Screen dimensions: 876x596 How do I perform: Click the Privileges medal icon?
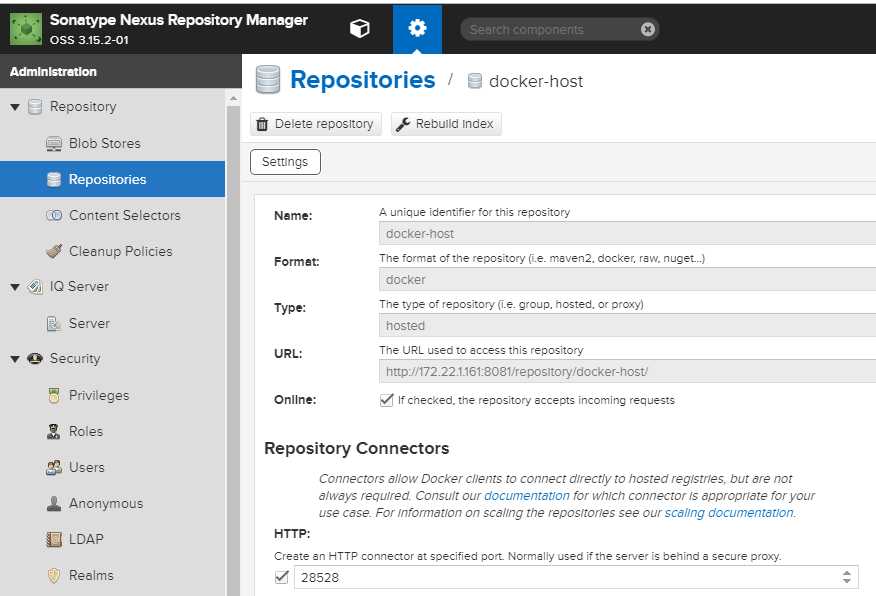pos(54,395)
